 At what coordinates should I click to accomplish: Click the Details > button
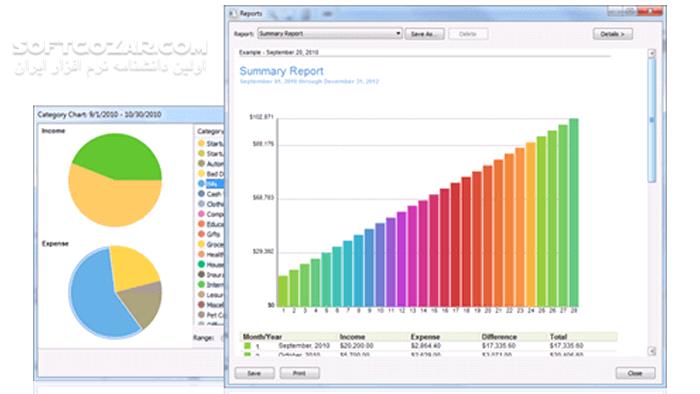612,34
